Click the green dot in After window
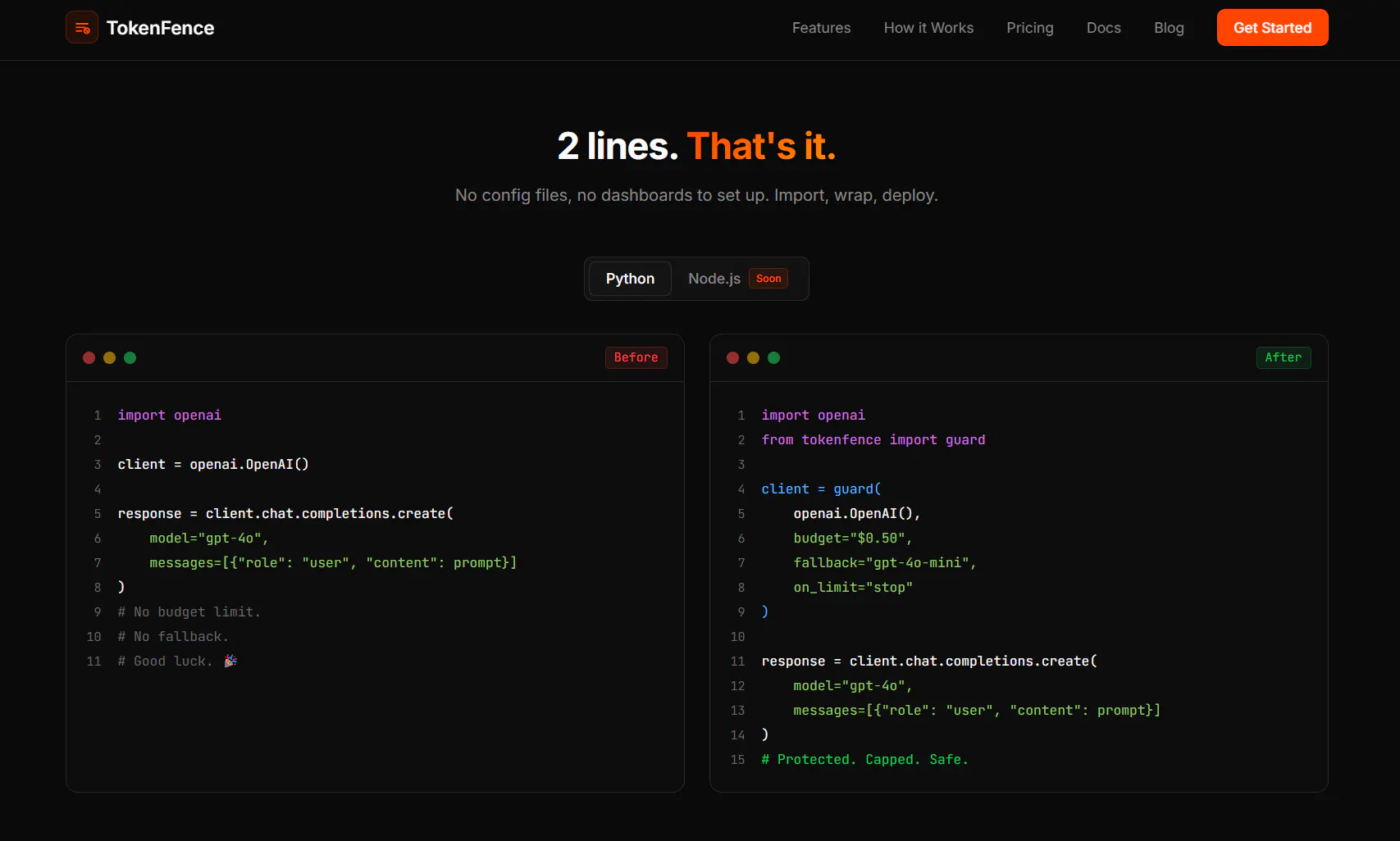 [774, 357]
